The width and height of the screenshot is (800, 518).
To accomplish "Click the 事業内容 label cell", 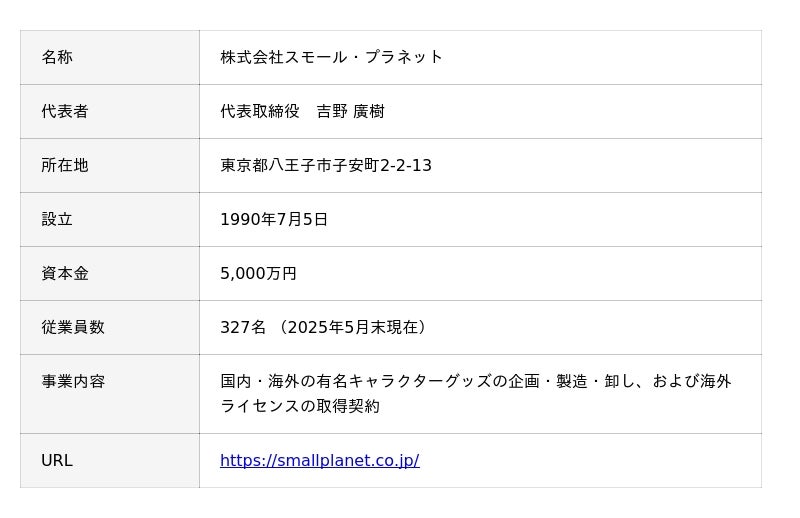I will 73,381.
